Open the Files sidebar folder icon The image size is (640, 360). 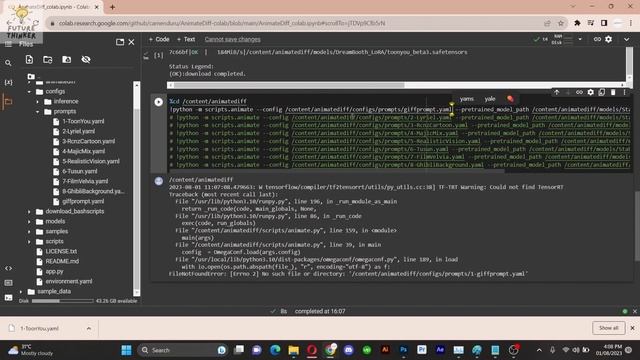[8, 101]
